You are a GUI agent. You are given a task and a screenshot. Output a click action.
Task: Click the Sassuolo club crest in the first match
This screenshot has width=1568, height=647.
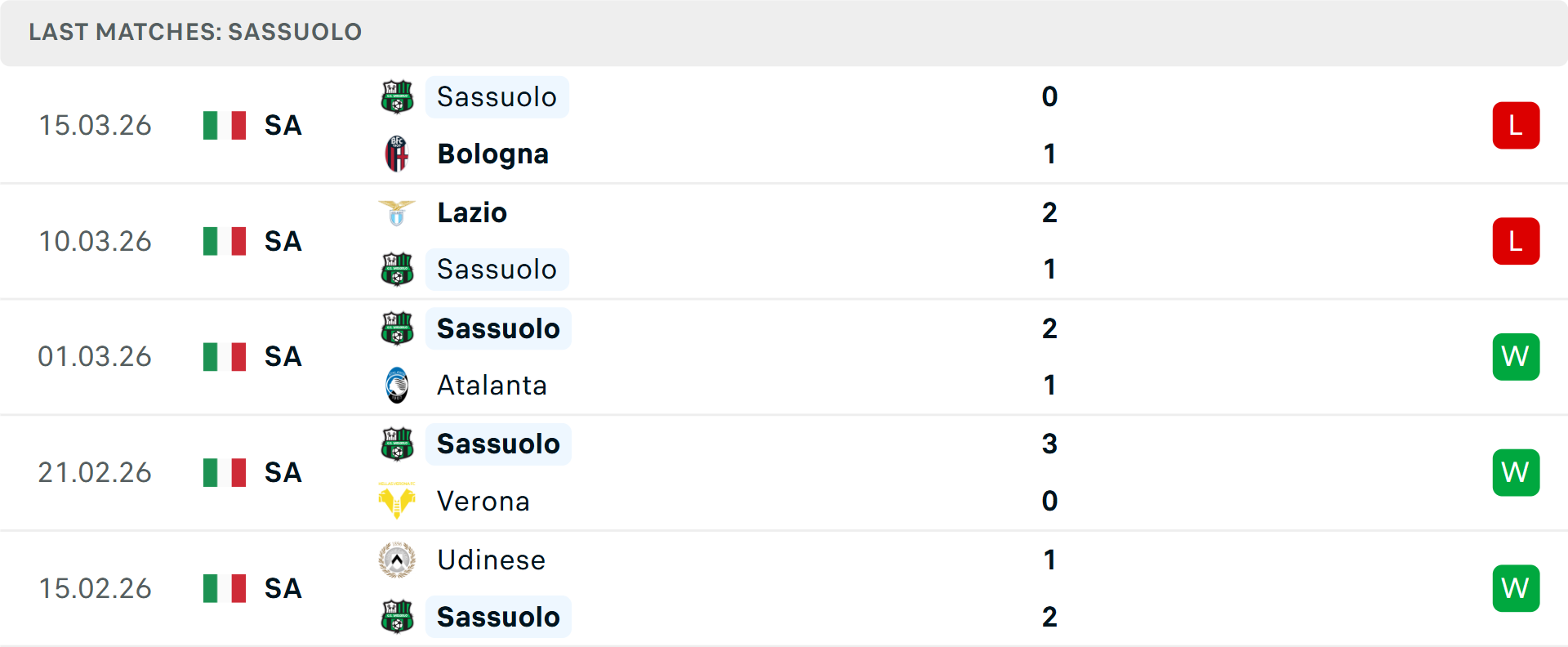tap(398, 96)
